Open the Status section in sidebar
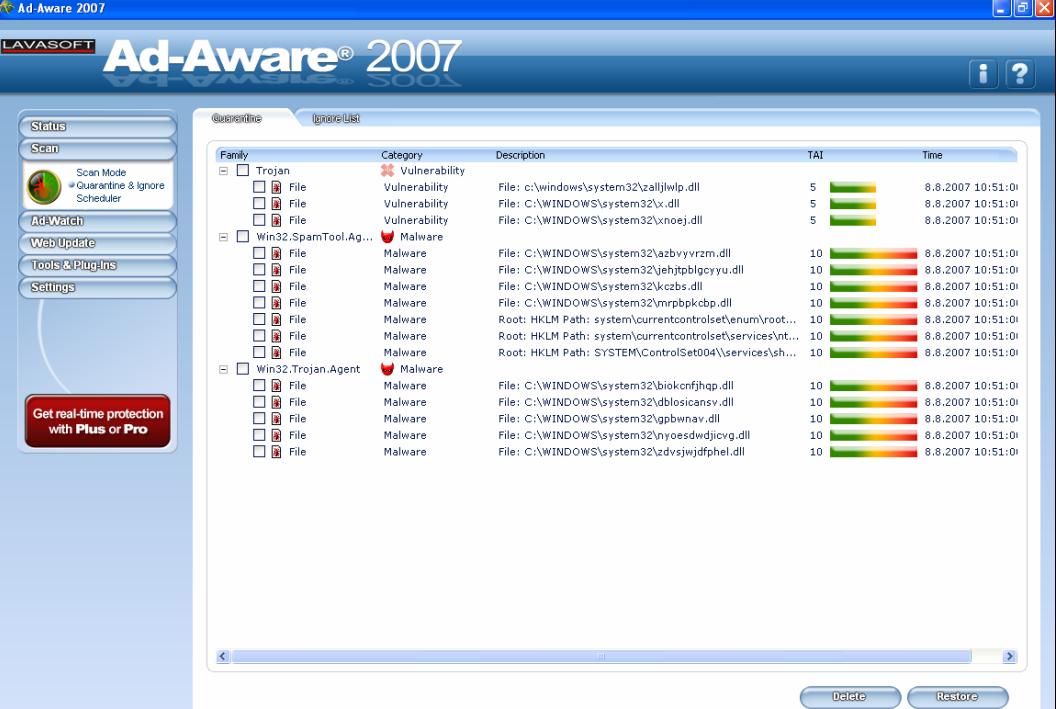This screenshot has width=1056, height=709. [x=98, y=127]
